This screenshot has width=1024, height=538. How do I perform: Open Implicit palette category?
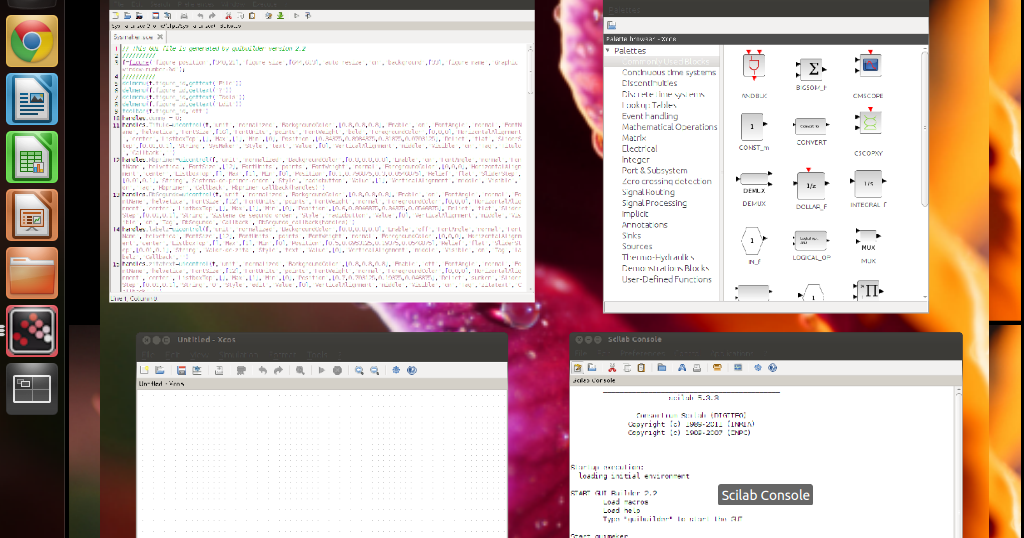point(635,214)
